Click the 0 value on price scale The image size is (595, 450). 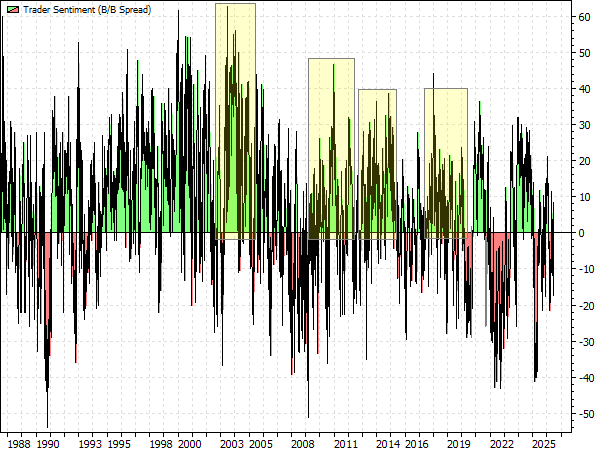pyautogui.click(x=581, y=233)
